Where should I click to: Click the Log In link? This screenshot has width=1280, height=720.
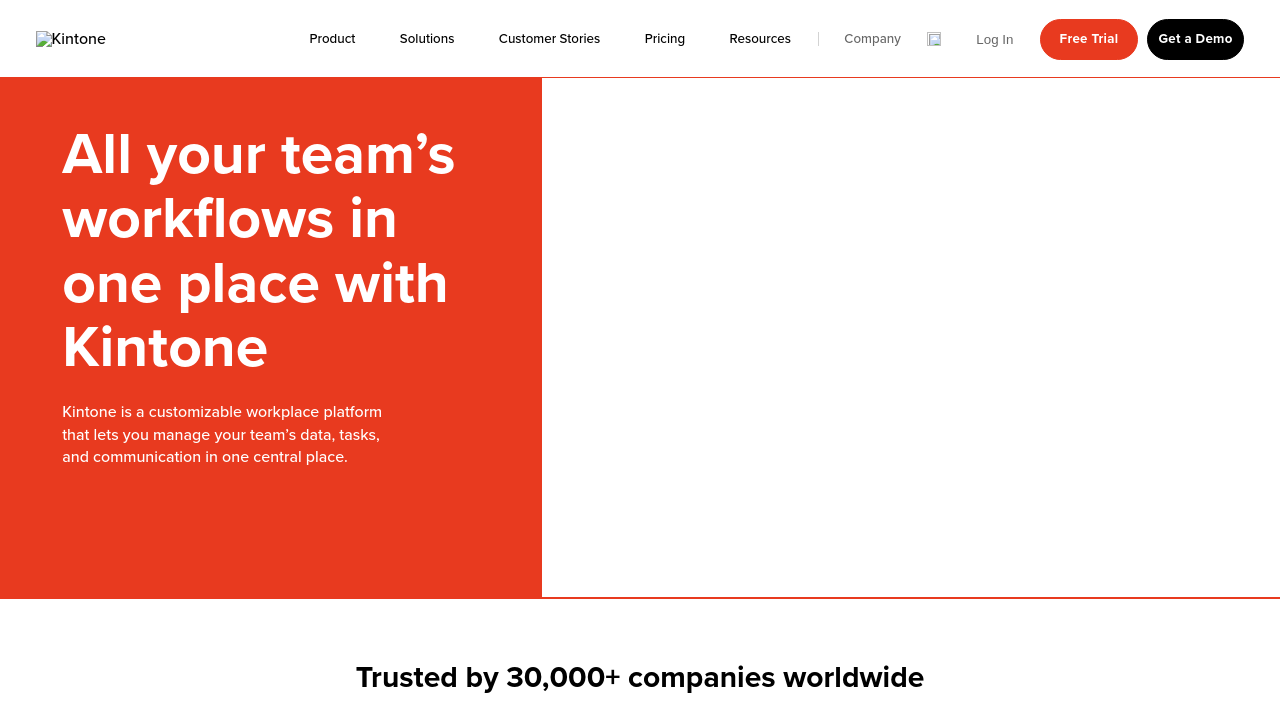[x=994, y=40]
